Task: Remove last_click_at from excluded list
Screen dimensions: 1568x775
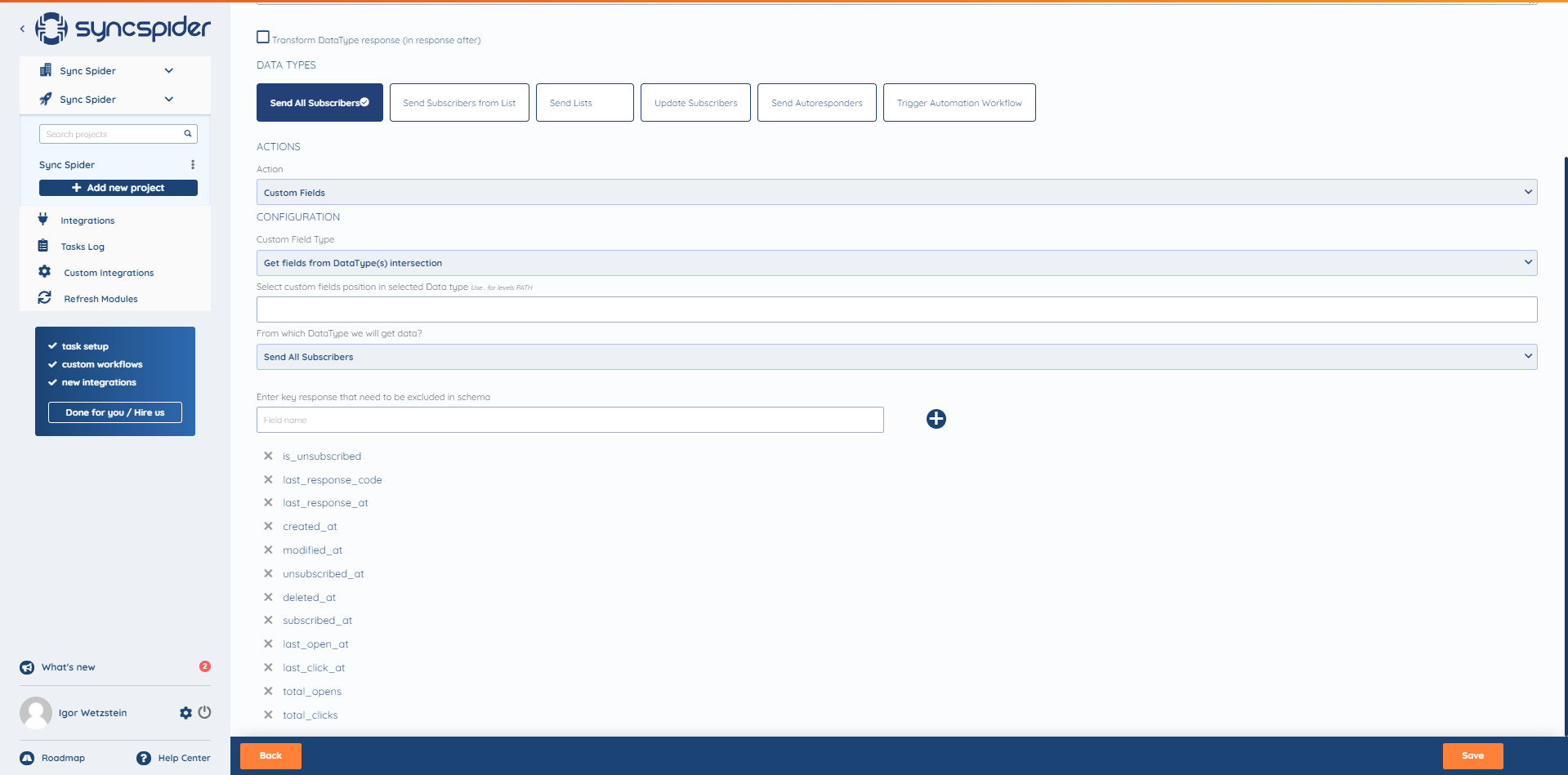Action: pyautogui.click(x=268, y=667)
